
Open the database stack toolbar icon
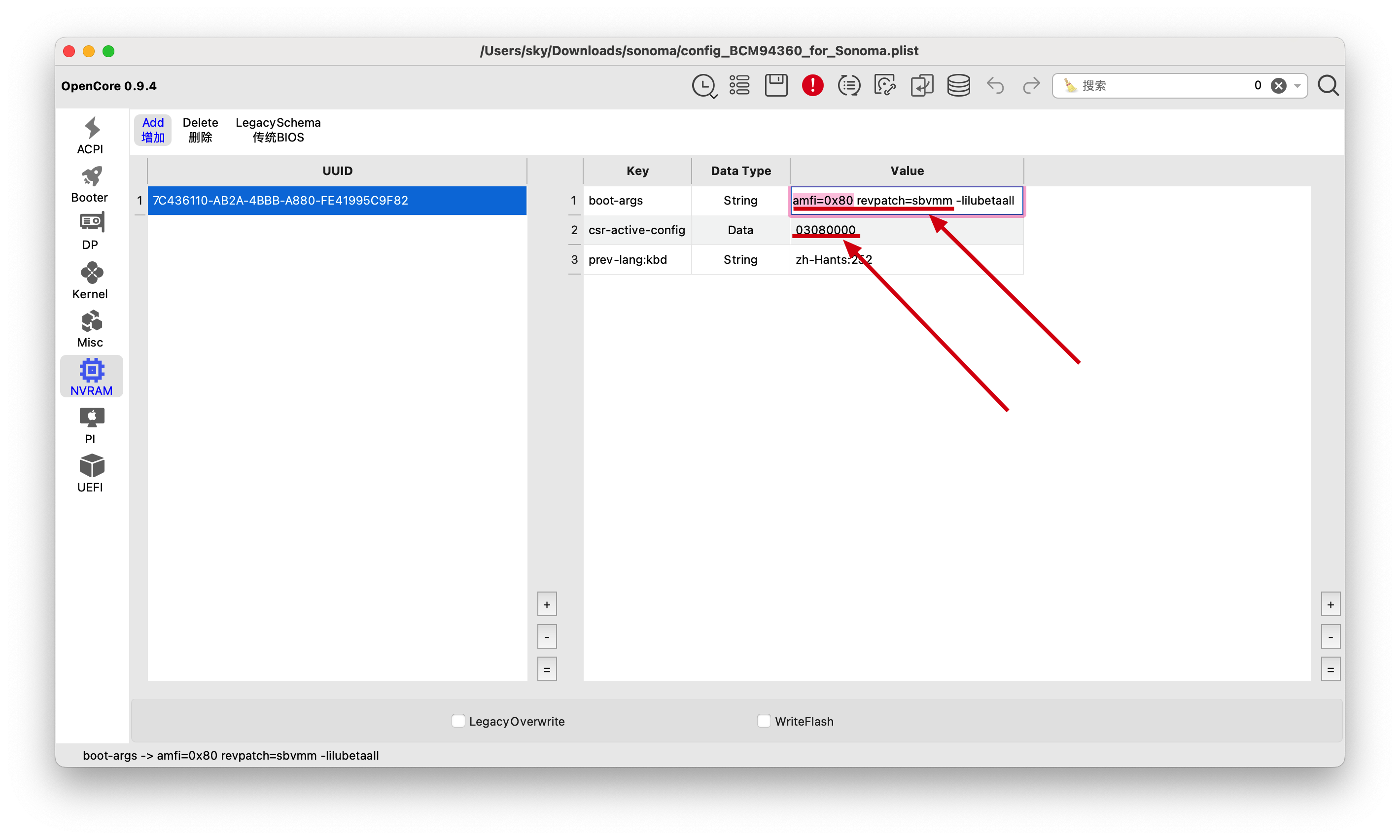tap(959, 85)
